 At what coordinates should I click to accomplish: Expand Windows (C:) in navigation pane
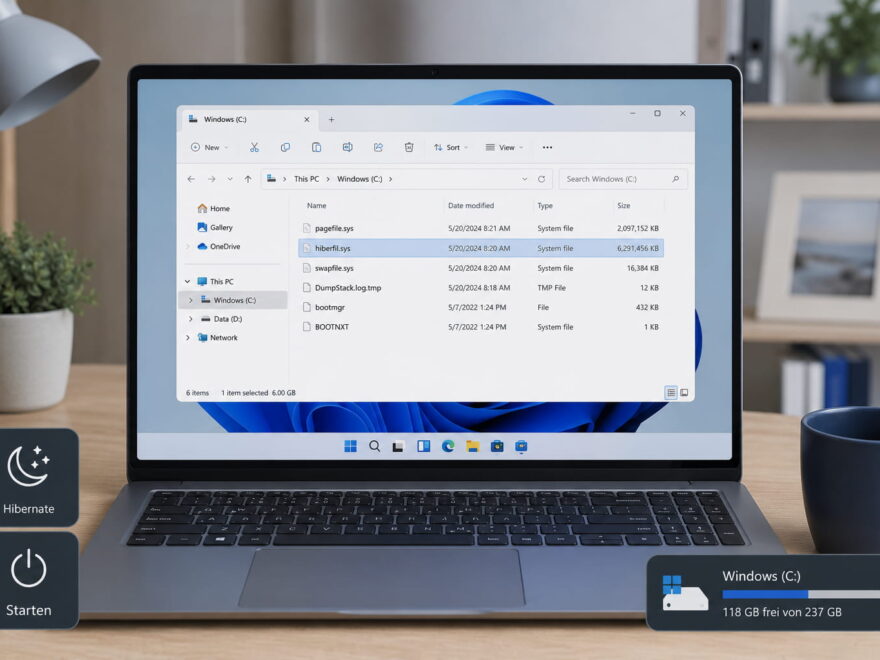(x=190, y=300)
